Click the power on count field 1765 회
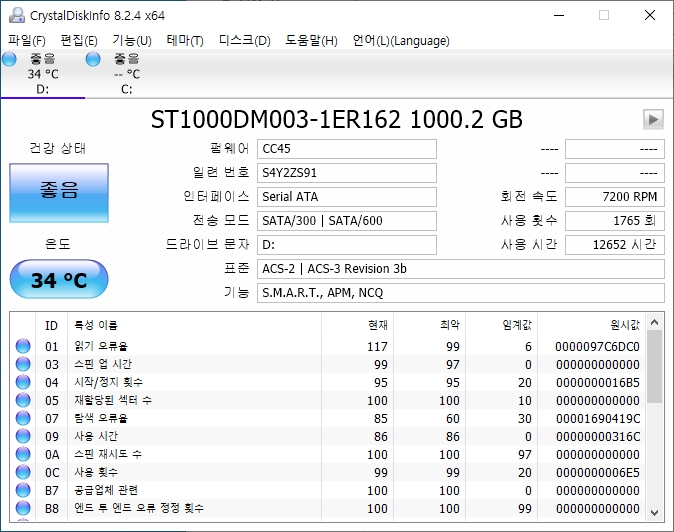674x532 pixels. point(615,221)
